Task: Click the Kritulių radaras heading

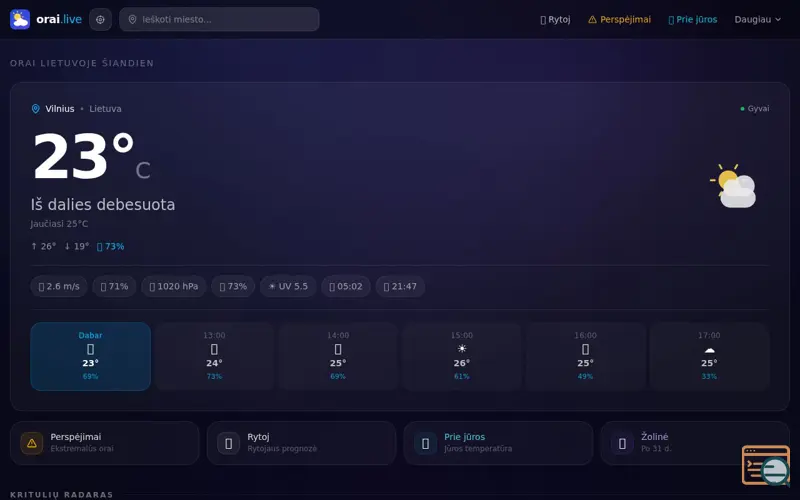Action: pyautogui.click(x=61, y=495)
